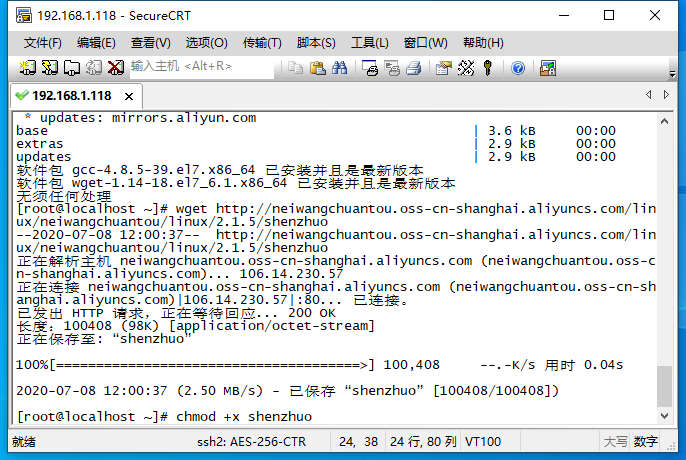The image size is (686, 460).
Task: Click the Find binoculars icon
Action: (x=340, y=68)
